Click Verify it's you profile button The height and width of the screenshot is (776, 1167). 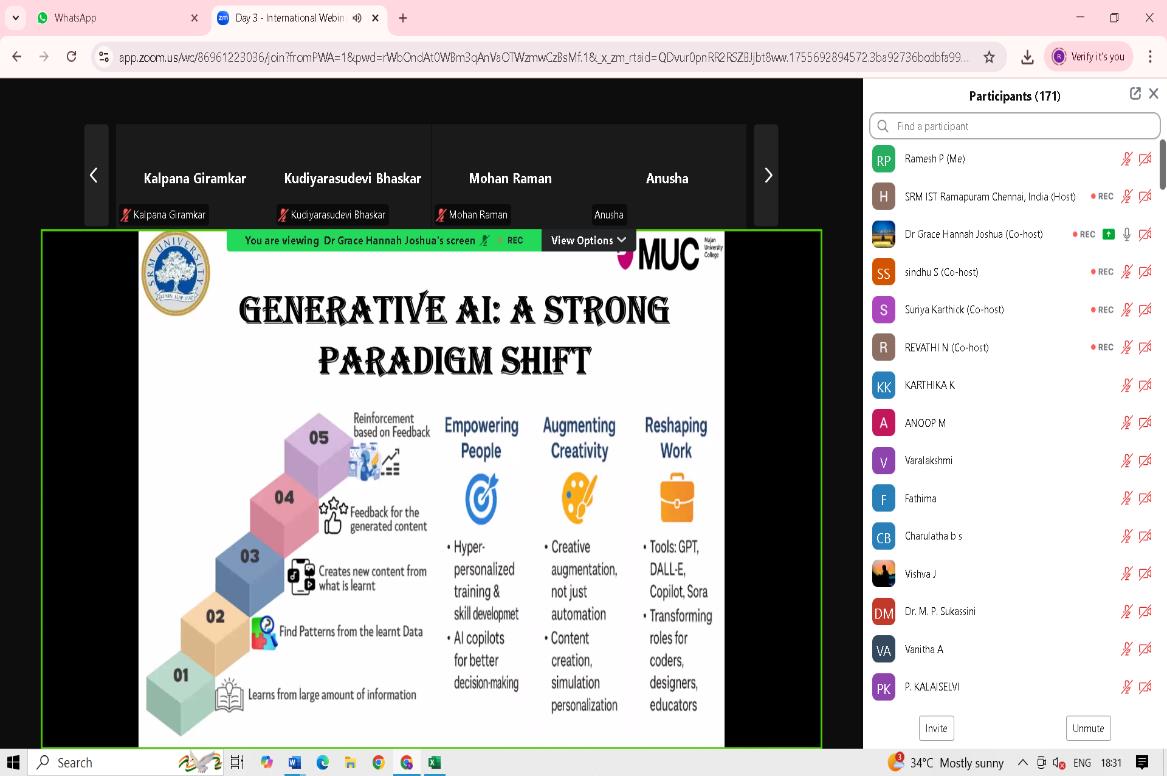point(1088,57)
